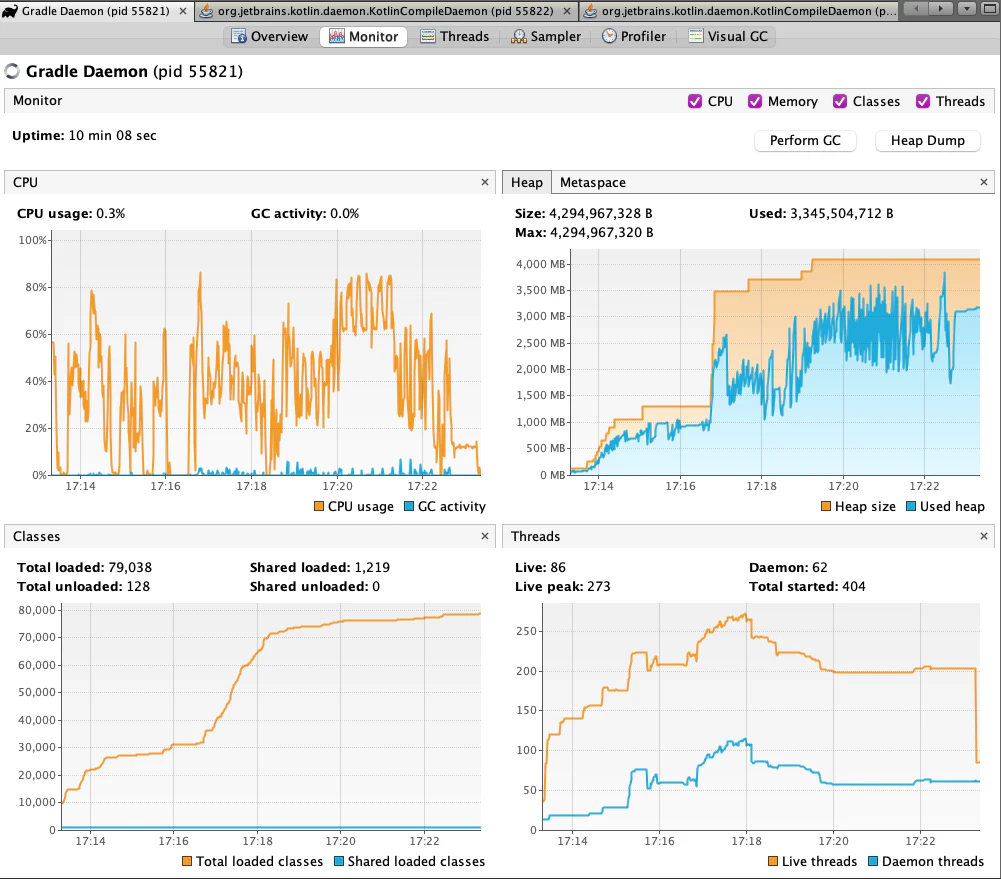Open the Profiler tab
This screenshot has width=1001, height=879.
tap(634, 36)
